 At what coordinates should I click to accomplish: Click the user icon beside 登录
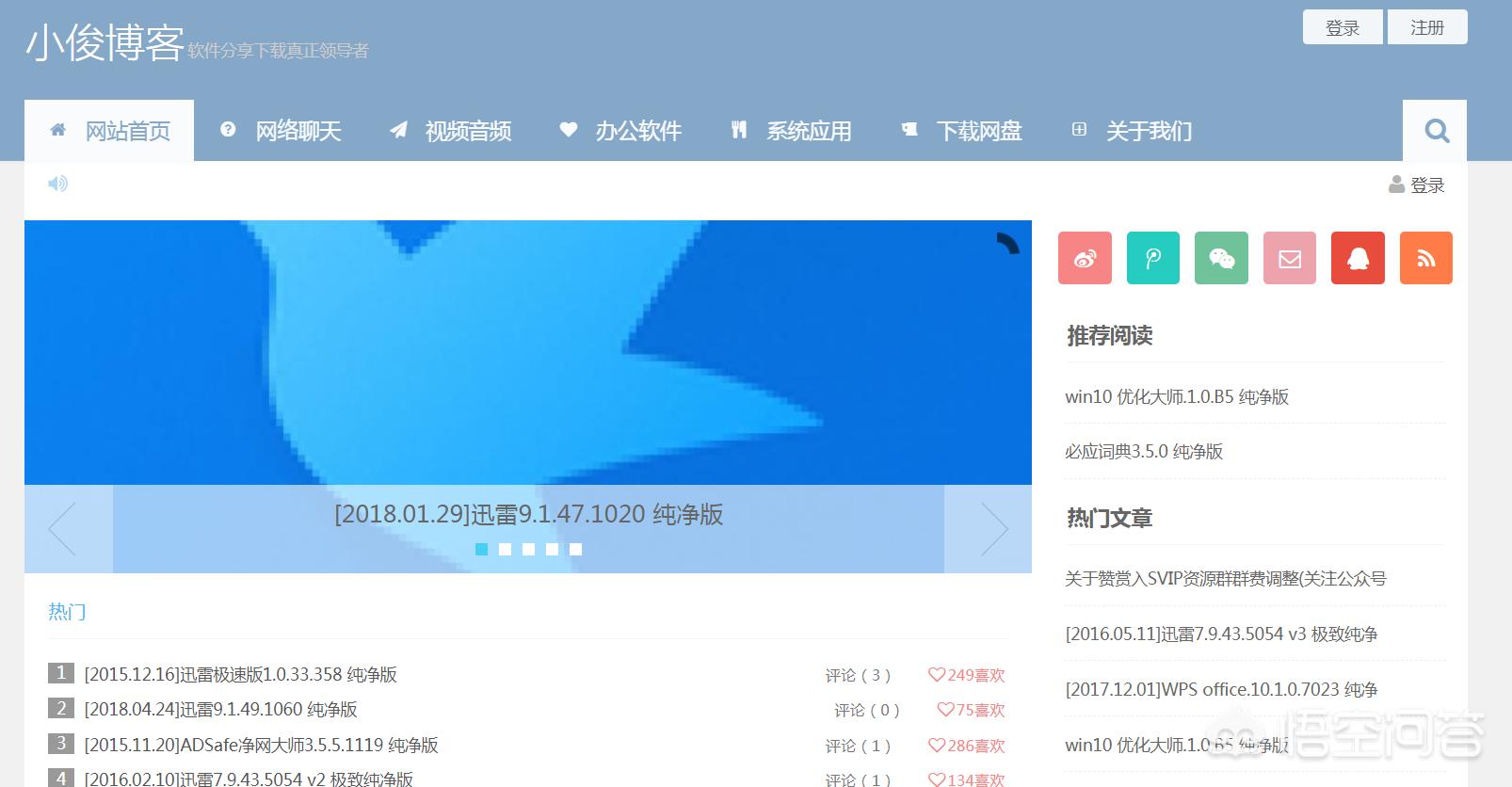[1396, 185]
